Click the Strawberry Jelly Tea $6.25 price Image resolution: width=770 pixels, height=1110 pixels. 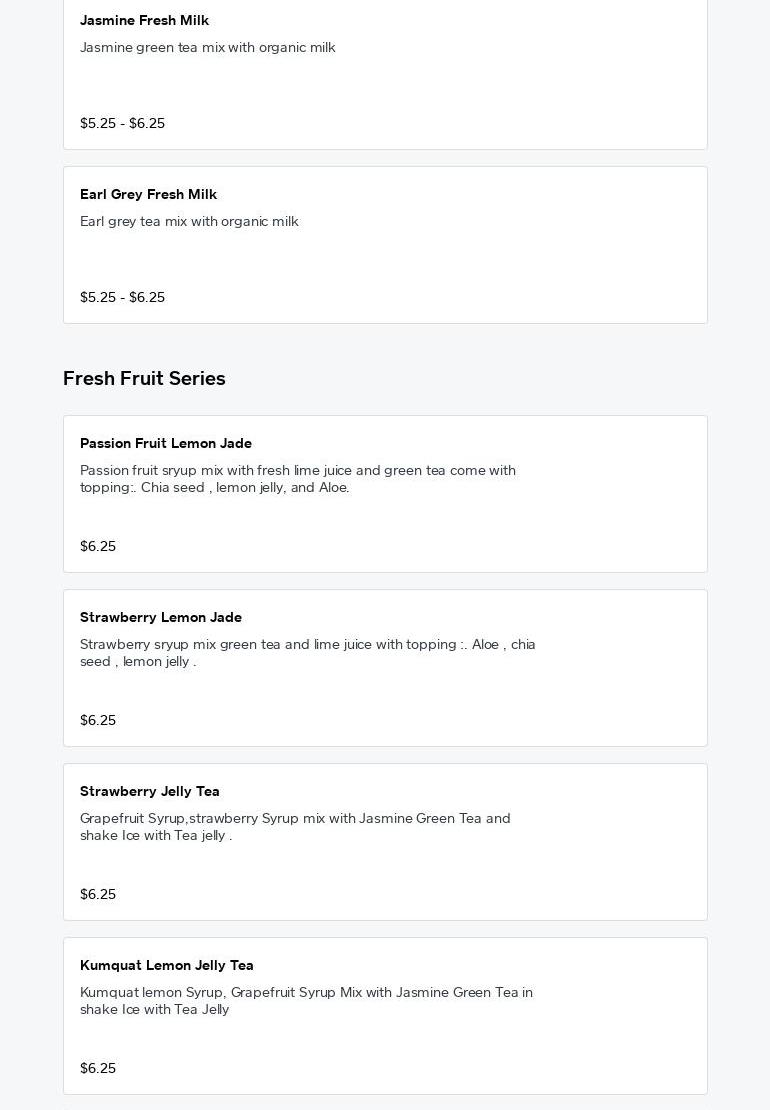pos(98,894)
